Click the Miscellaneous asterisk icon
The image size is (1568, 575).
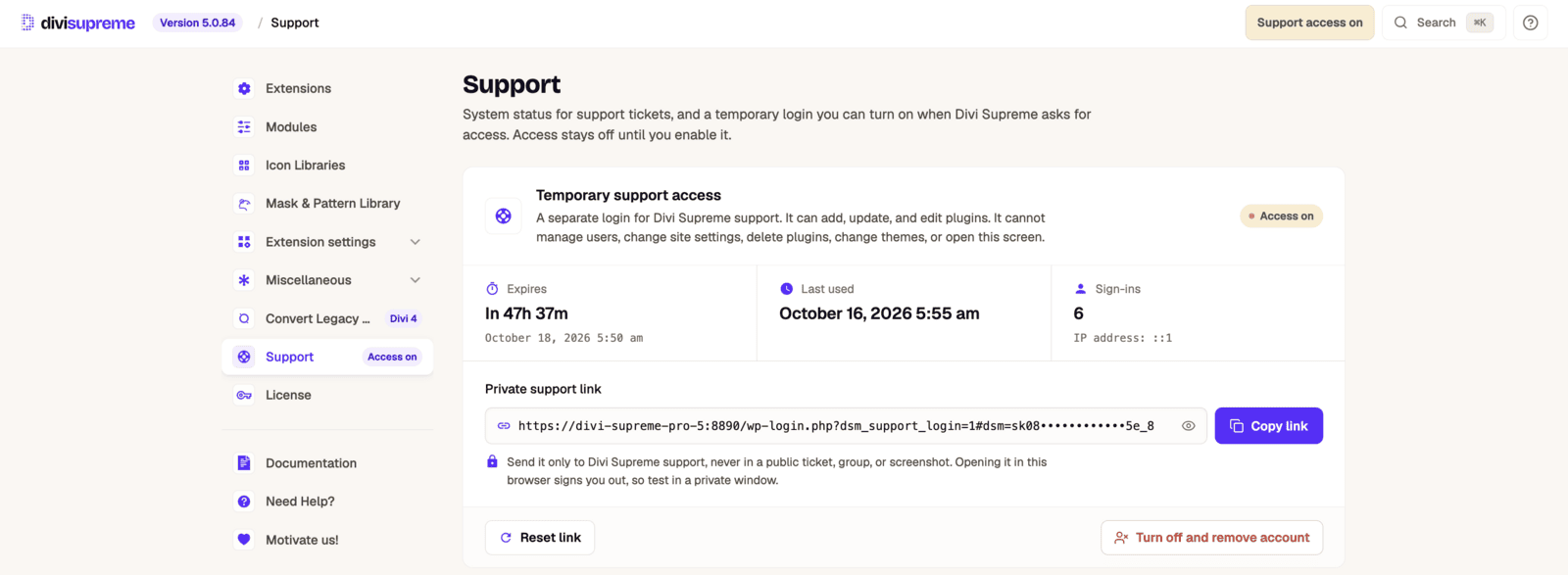(244, 280)
